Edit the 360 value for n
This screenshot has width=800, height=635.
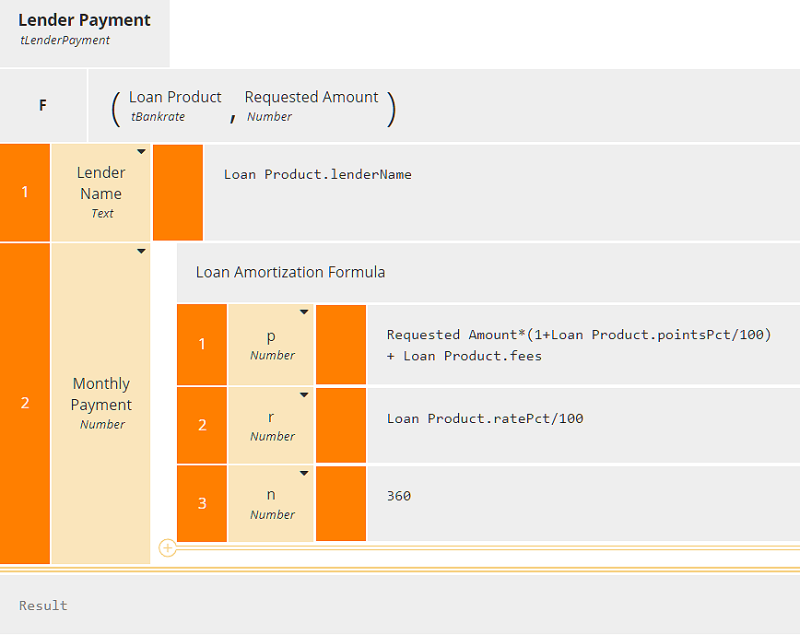pos(399,496)
